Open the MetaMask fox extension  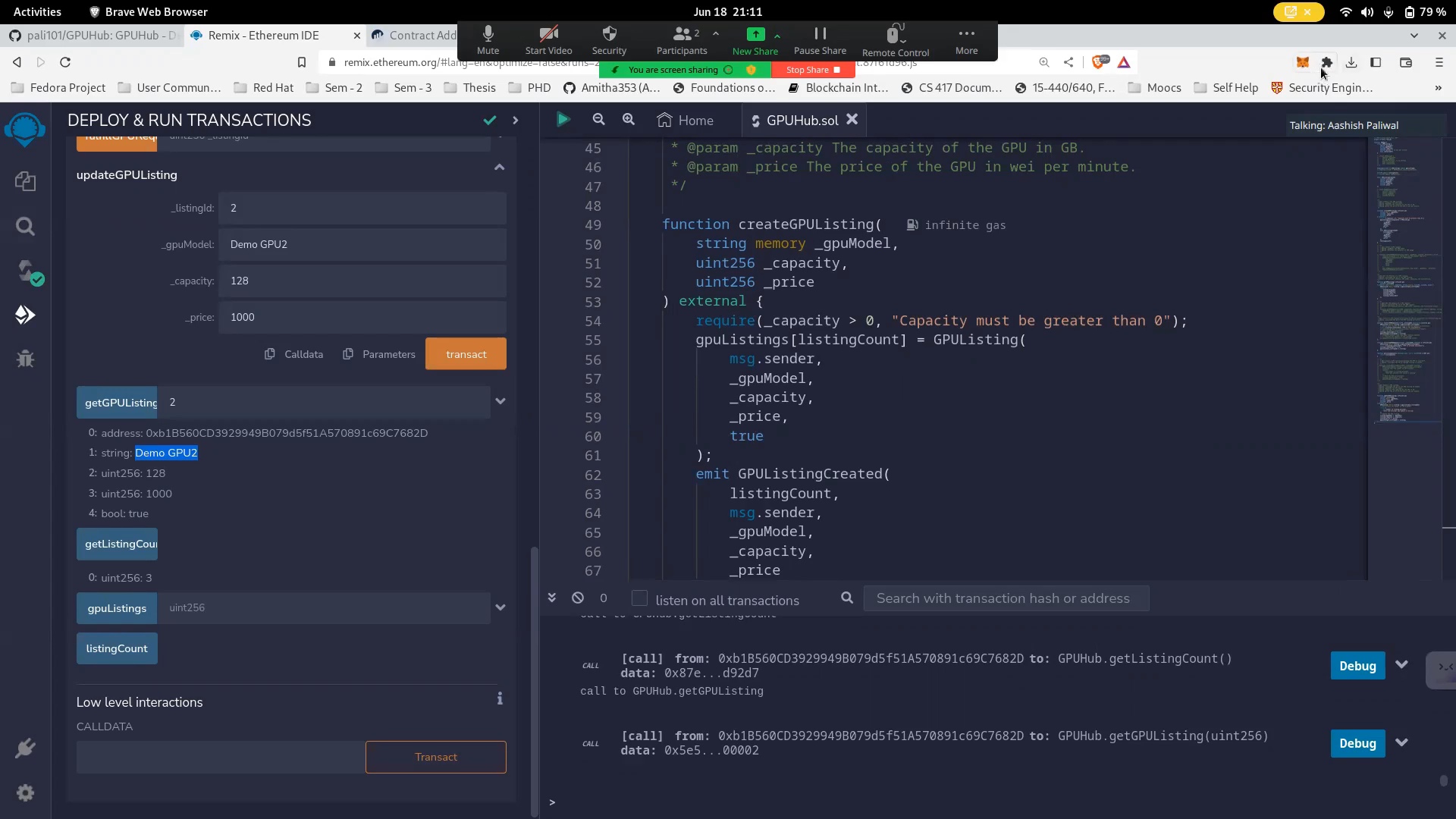pyautogui.click(x=1302, y=62)
